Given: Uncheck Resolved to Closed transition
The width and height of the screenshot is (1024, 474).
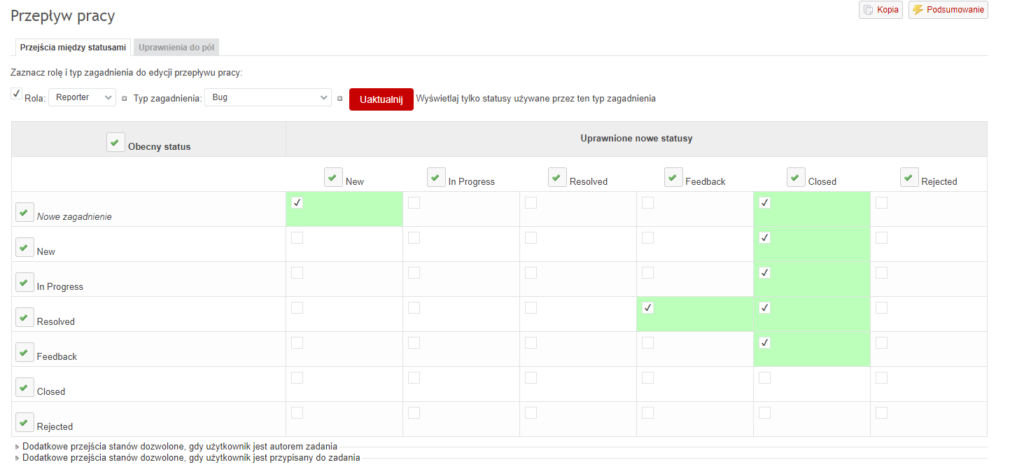Looking at the screenshot, I should 765,308.
